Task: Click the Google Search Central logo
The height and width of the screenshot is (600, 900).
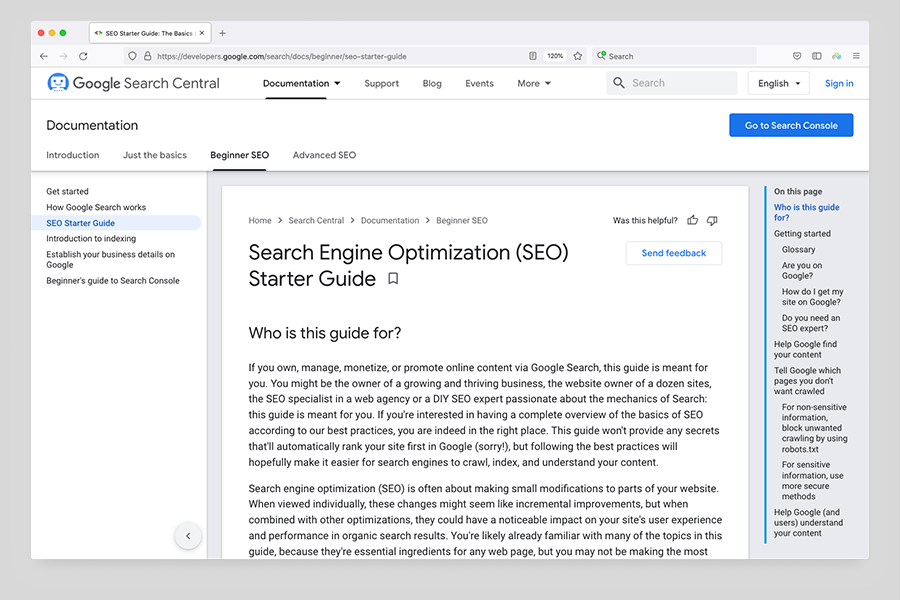Action: coord(133,83)
